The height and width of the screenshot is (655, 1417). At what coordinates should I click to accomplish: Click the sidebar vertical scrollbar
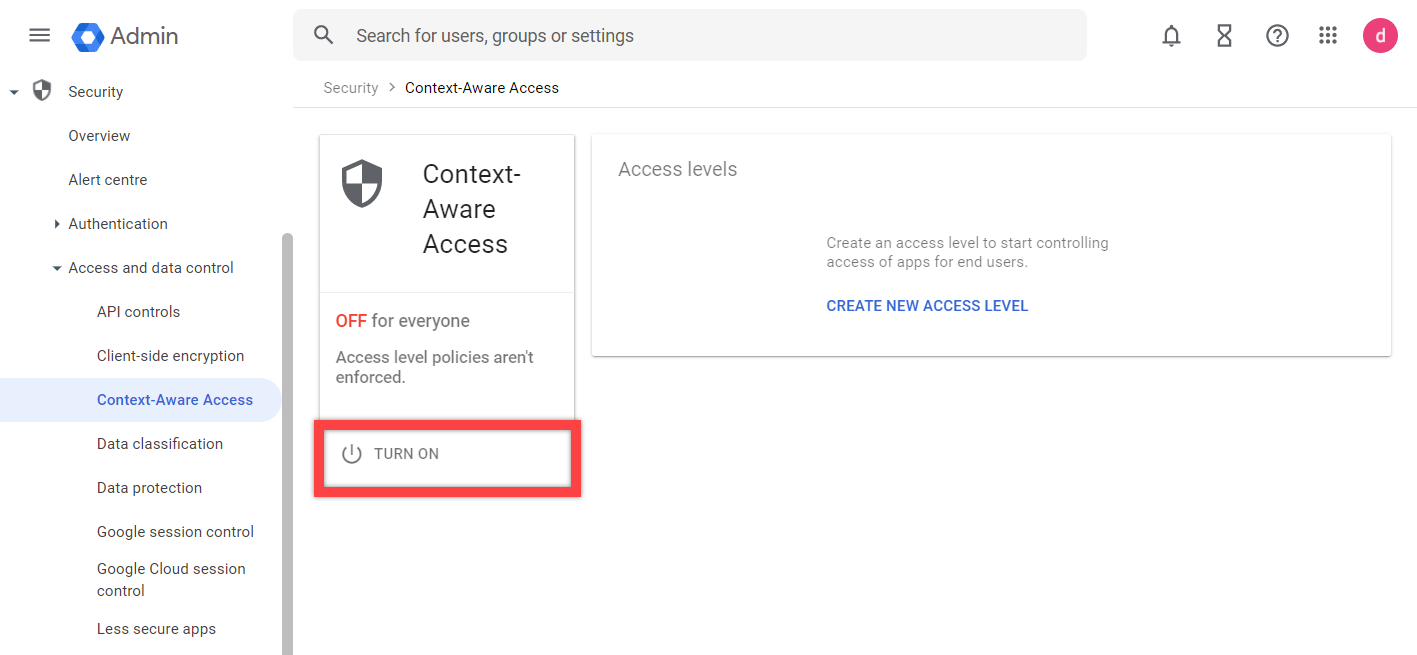[x=287, y=440]
